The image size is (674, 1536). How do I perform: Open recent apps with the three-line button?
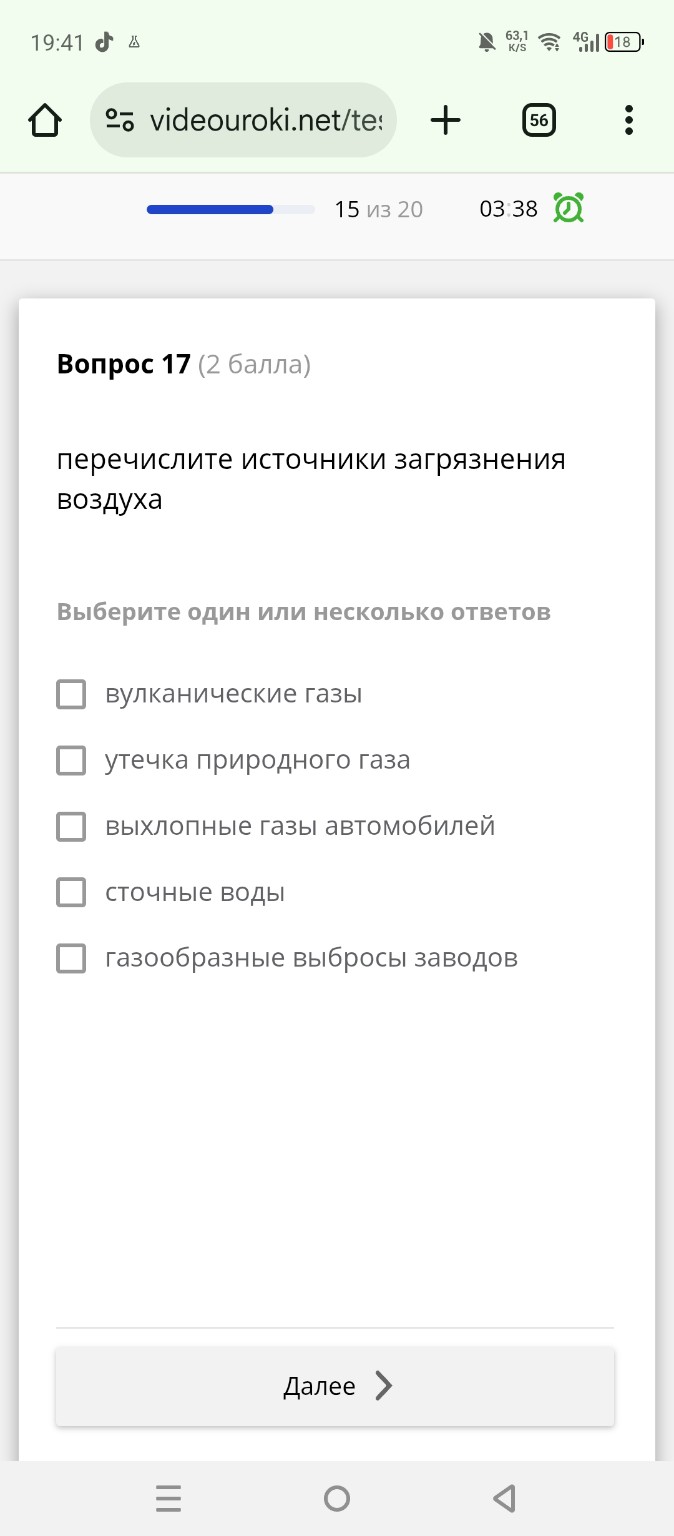pos(168,1497)
